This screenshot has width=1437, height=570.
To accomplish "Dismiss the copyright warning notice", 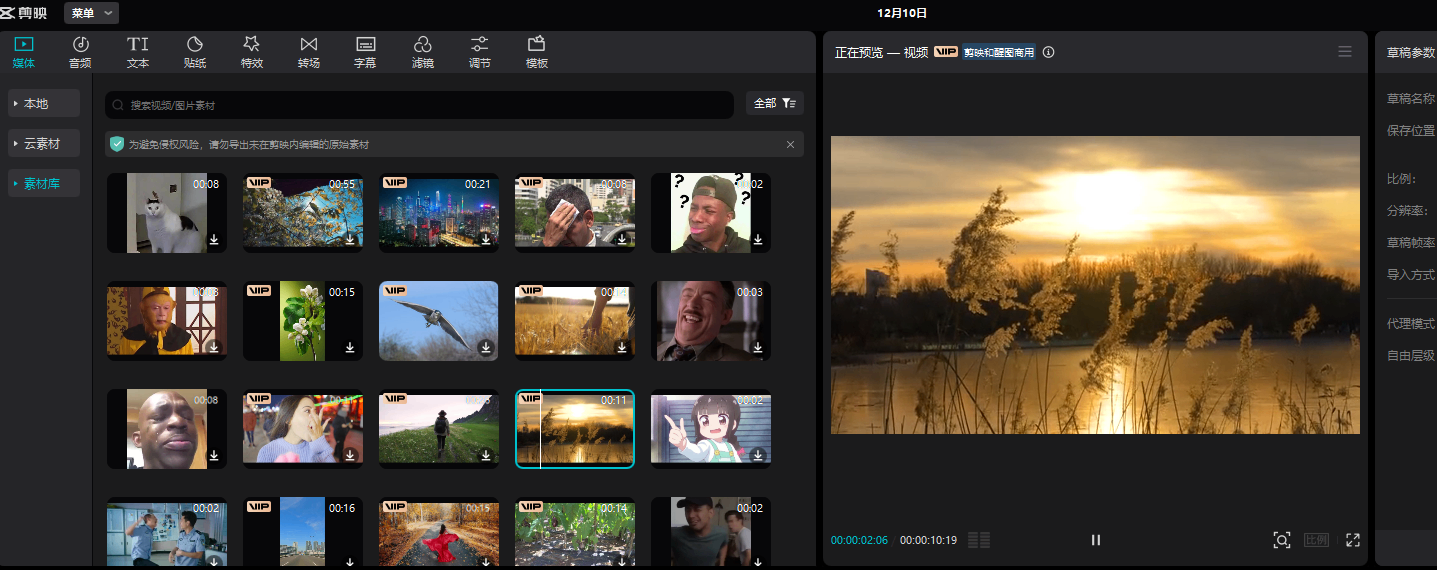I will pyautogui.click(x=790, y=145).
